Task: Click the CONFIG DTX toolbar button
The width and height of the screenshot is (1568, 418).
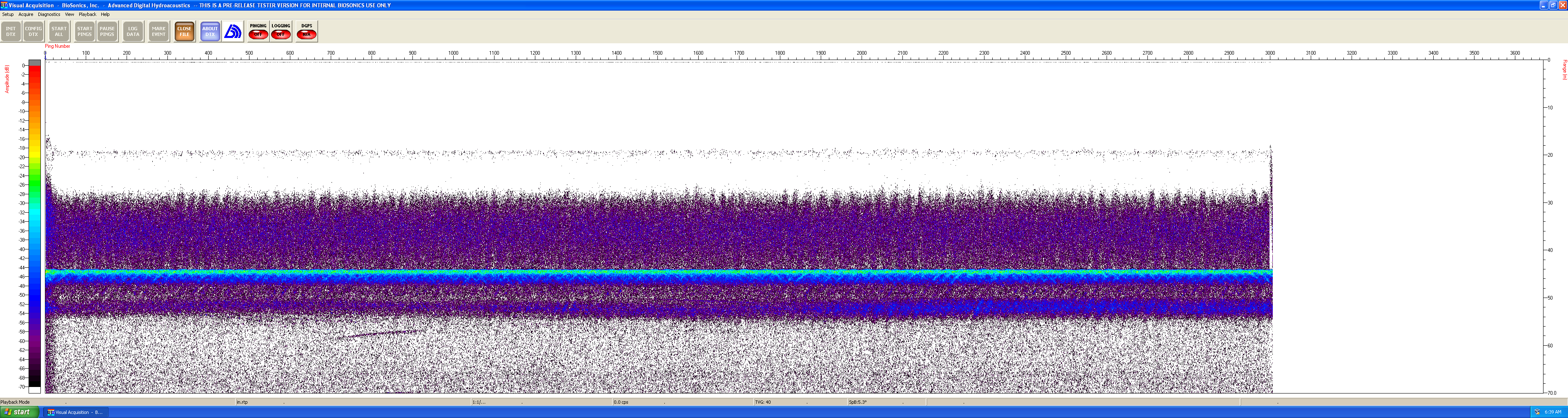Action: (33, 32)
